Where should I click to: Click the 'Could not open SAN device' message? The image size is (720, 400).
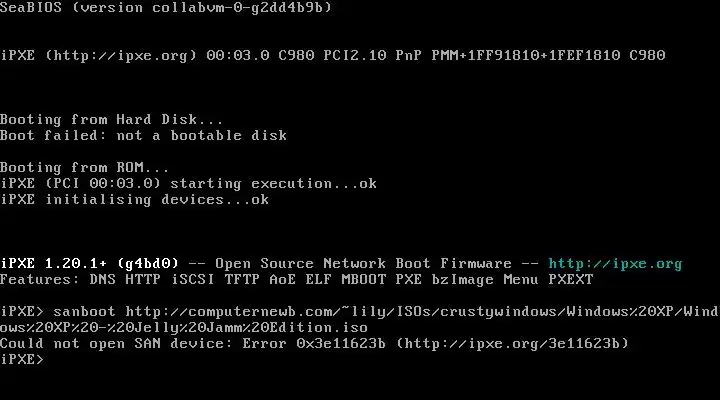(x=116, y=344)
